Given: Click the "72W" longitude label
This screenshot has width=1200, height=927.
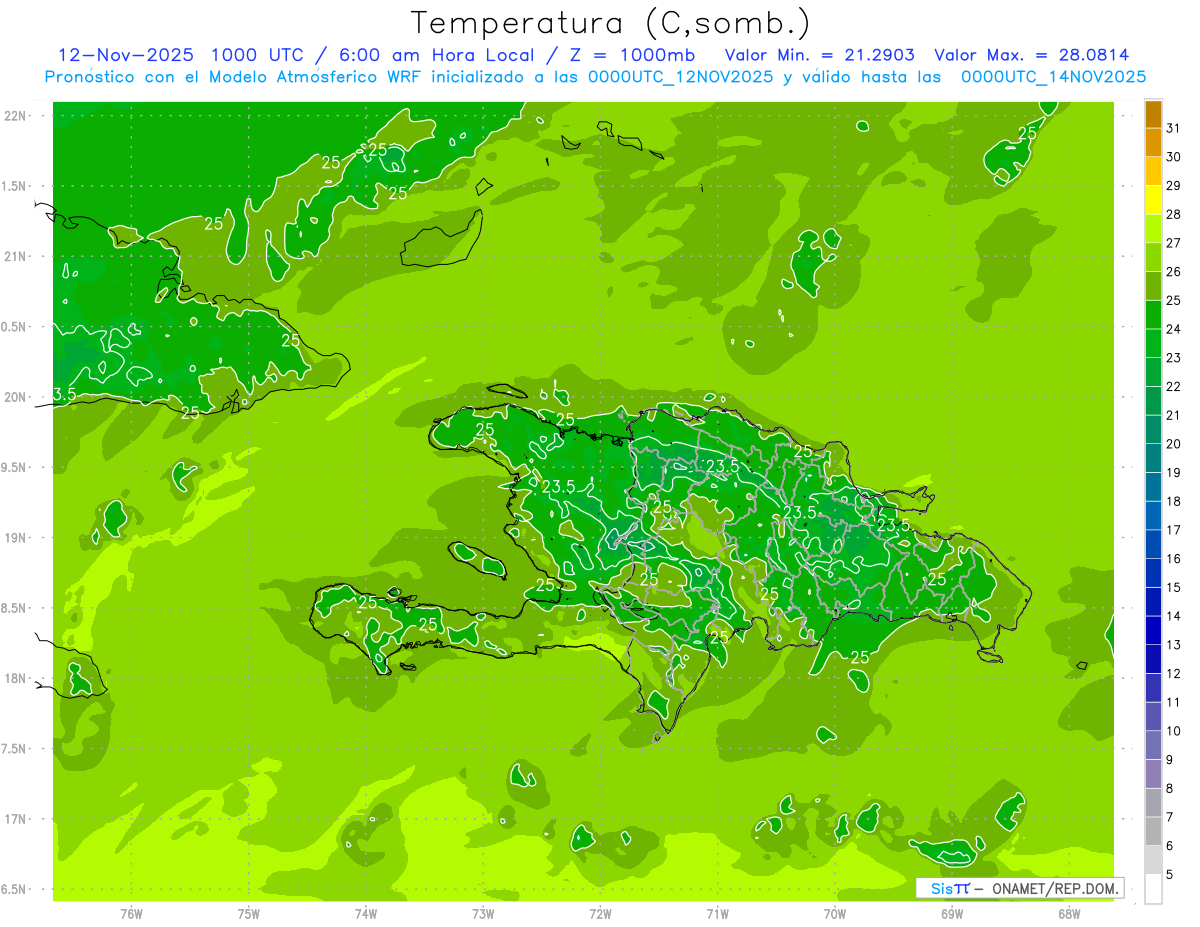Looking at the screenshot, I should (600, 914).
